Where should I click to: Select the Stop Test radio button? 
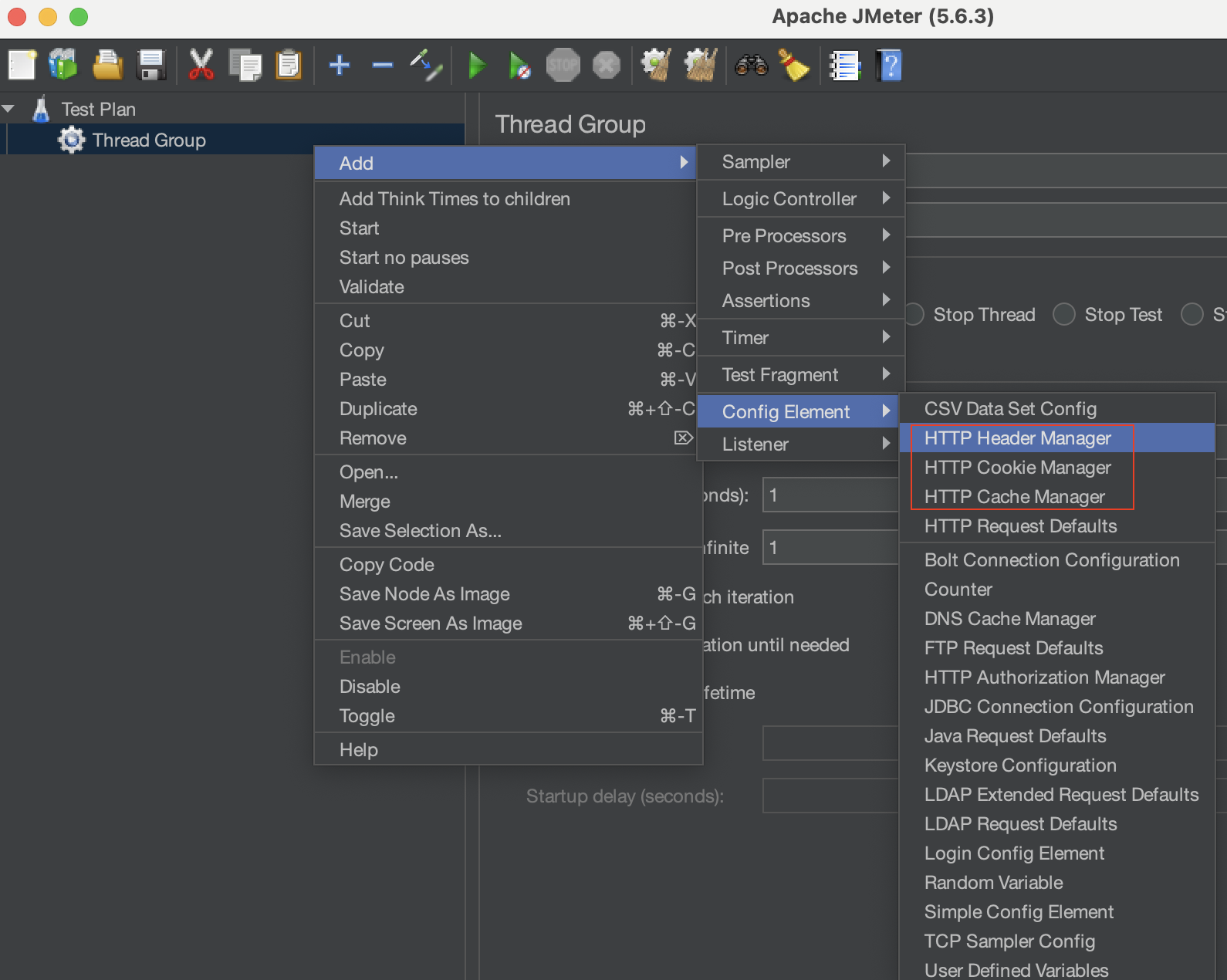[x=1064, y=314]
